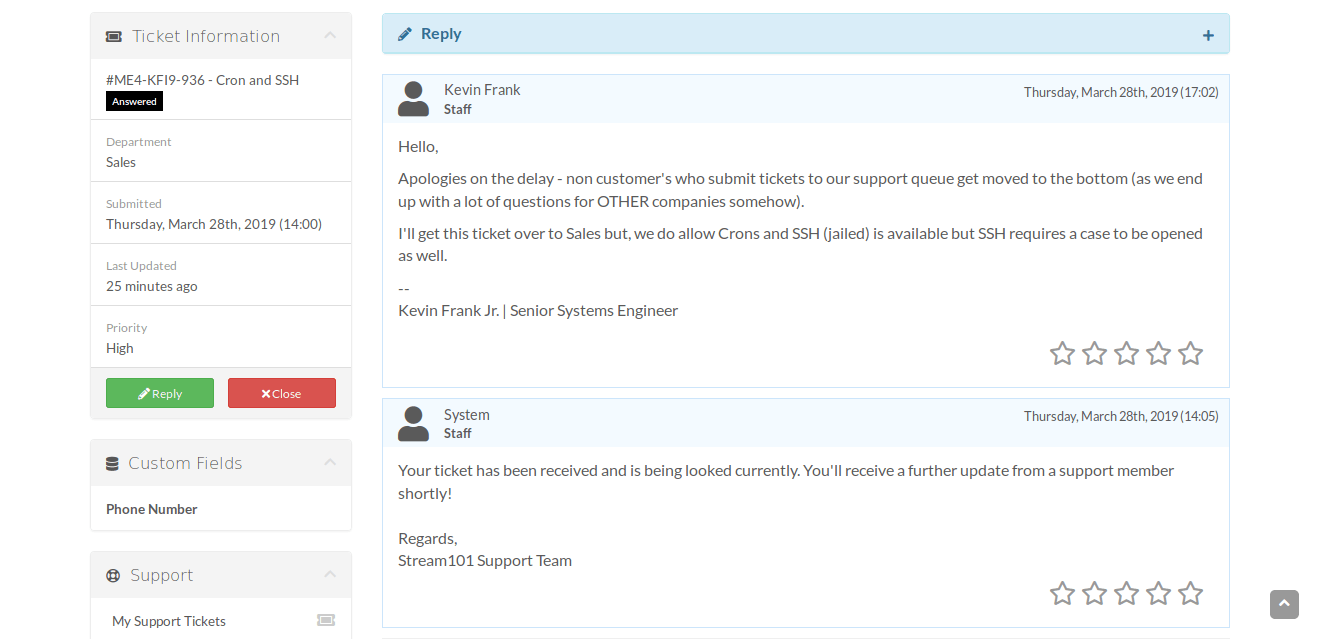Rate the System reply one star
1319x639 pixels.
click(1062, 594)
